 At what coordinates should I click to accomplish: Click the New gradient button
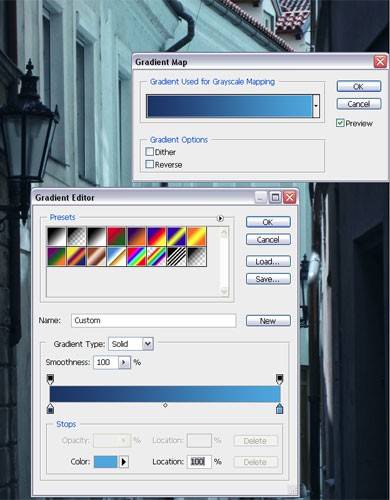(268, 321)
